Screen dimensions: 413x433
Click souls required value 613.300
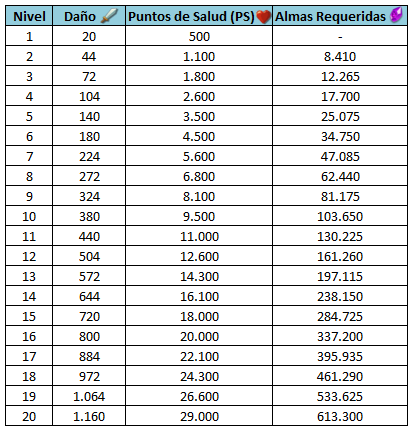pos(340,416)
